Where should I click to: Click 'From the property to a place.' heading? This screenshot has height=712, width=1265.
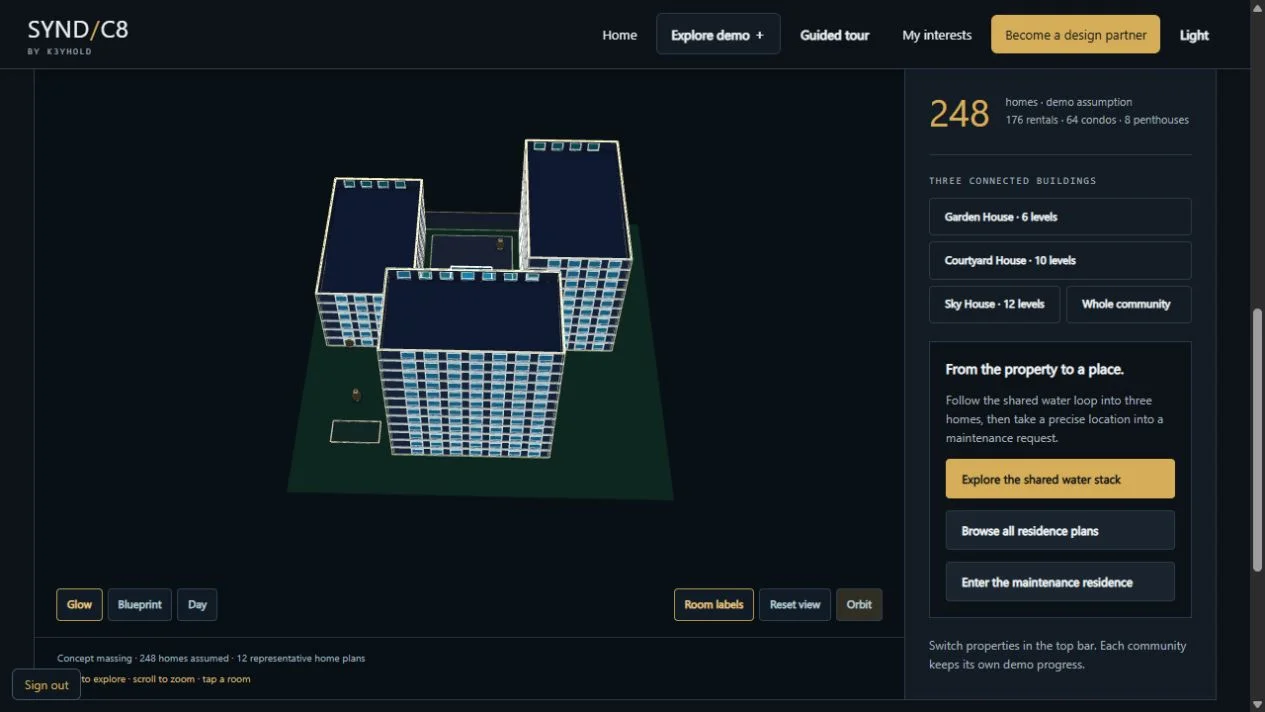click(1034, 369)
